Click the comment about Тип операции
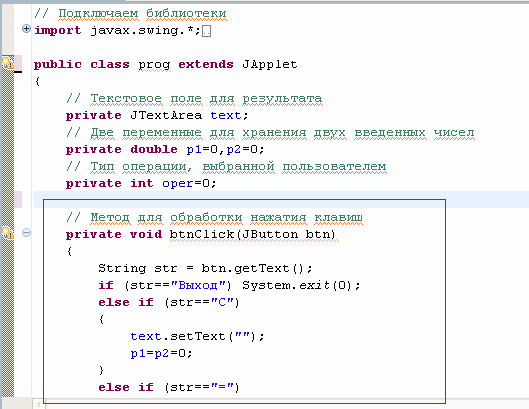Screen dimensions: 529x409 pyautogui.click(x=226, y=167)
